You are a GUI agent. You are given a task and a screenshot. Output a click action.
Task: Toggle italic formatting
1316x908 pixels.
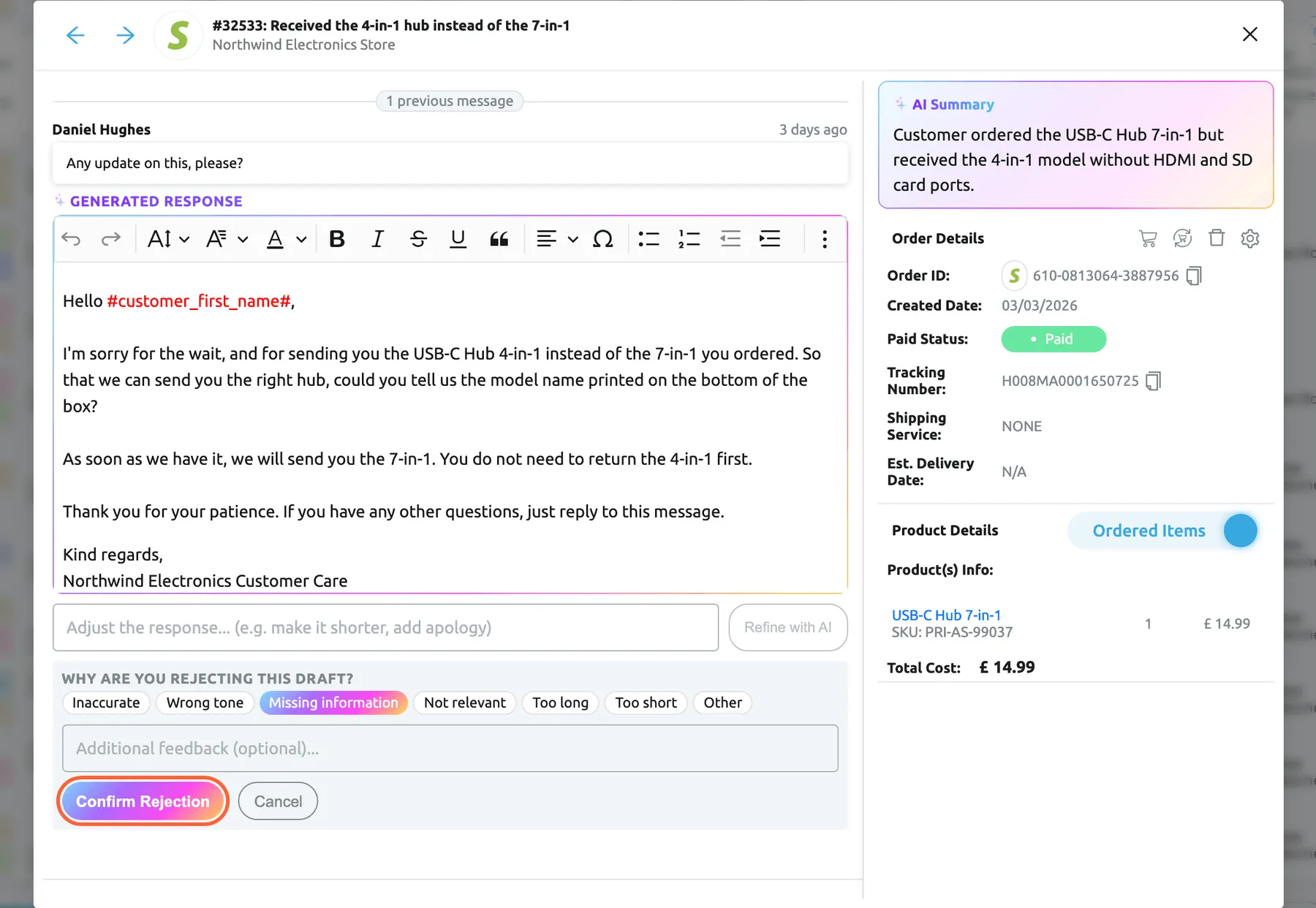[x=377, y=239]
